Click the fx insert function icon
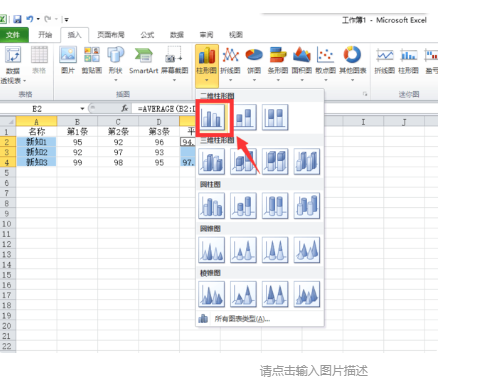Viewport: 481px width, 391px height. [x=125, y=108]
